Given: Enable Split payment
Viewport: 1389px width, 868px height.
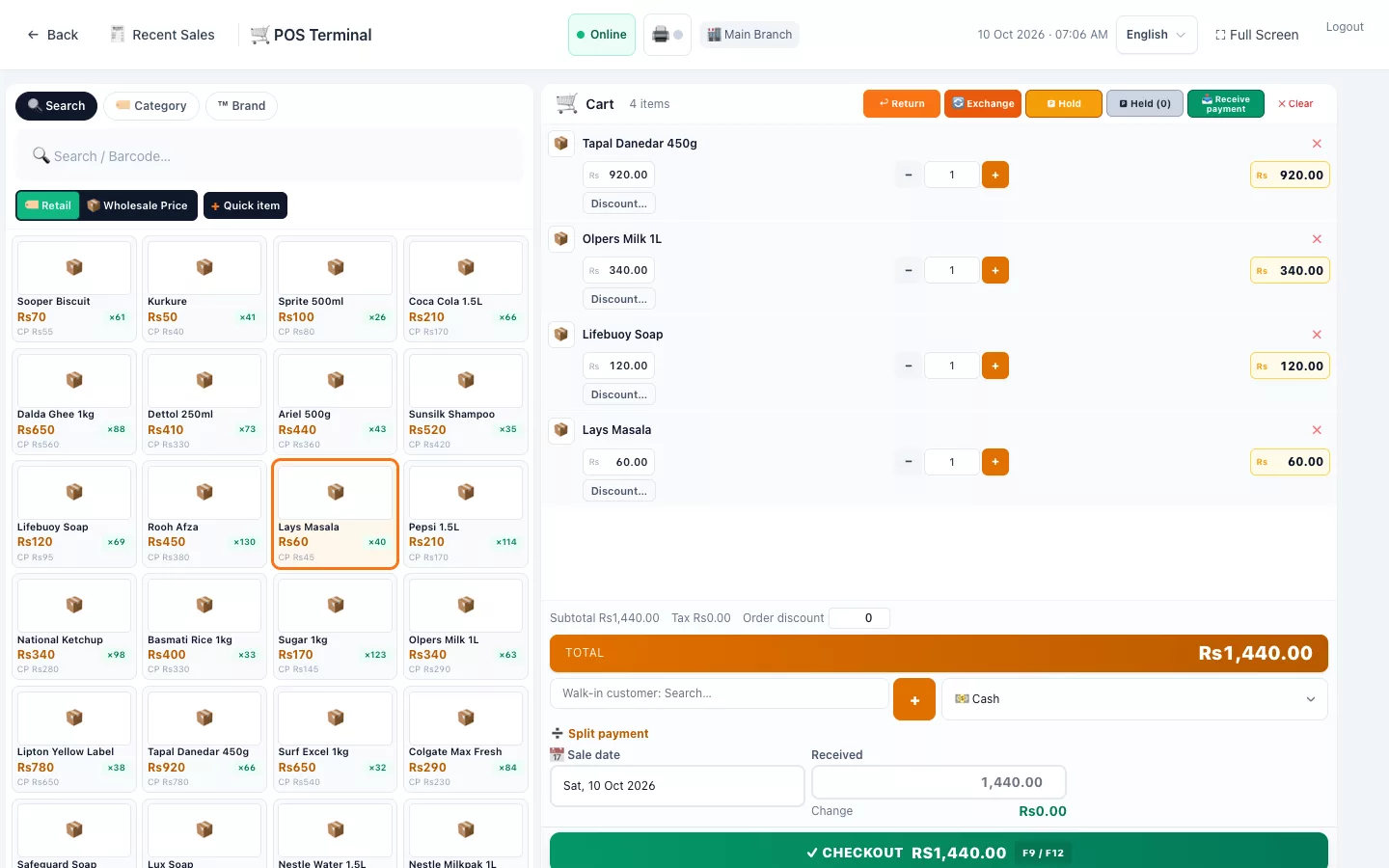Looking at the screenshot, I should pyautogui.click(x=599, y=734).
